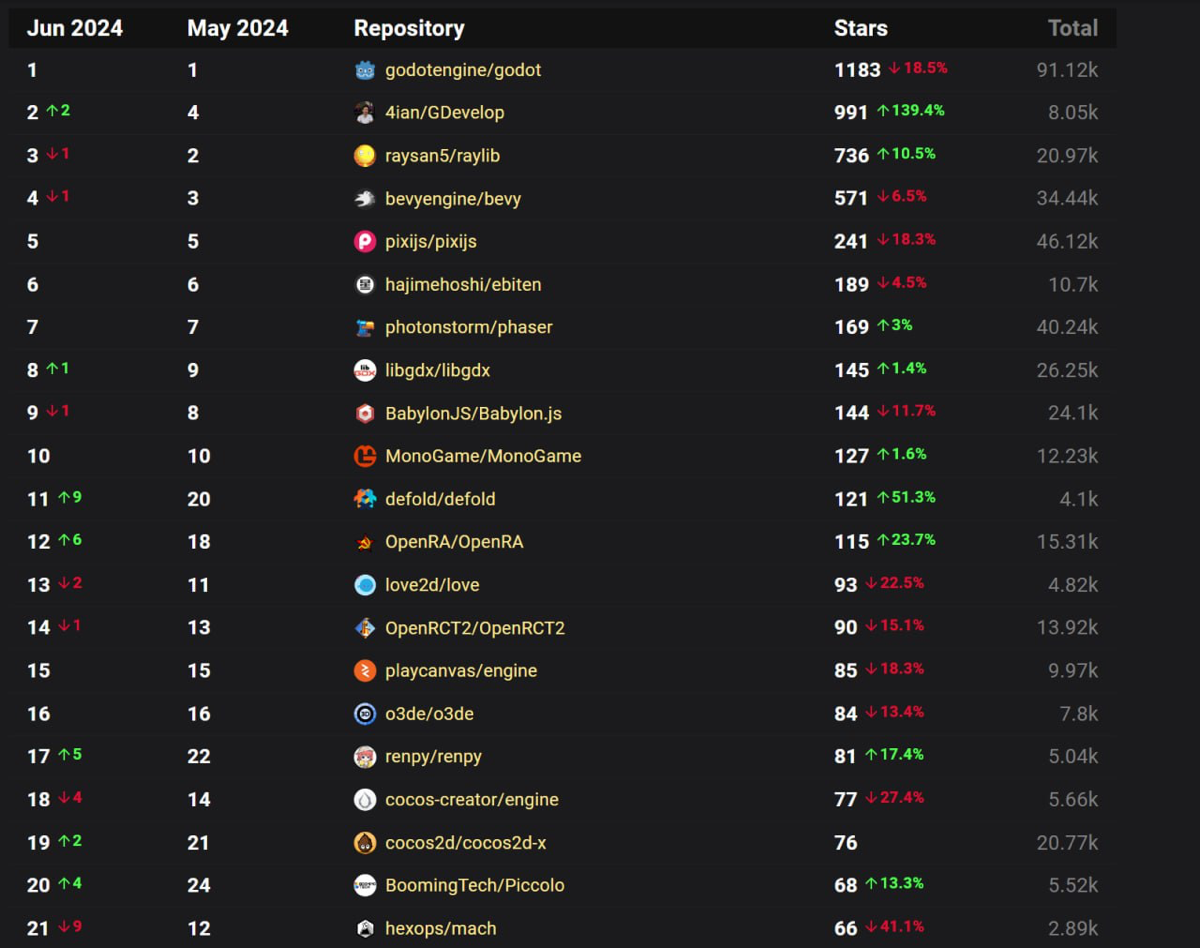Click the love2d/love blue circle icon
Screen dimensions: 1200x948
pyautogui.click(x=365, y=585)
